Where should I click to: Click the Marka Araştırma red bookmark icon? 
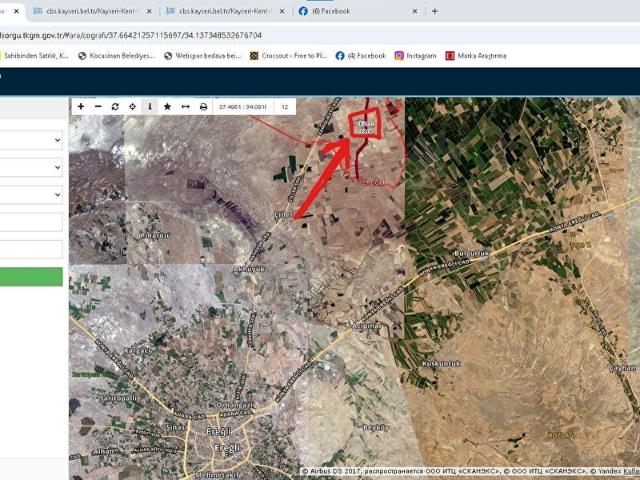point(450,56)
